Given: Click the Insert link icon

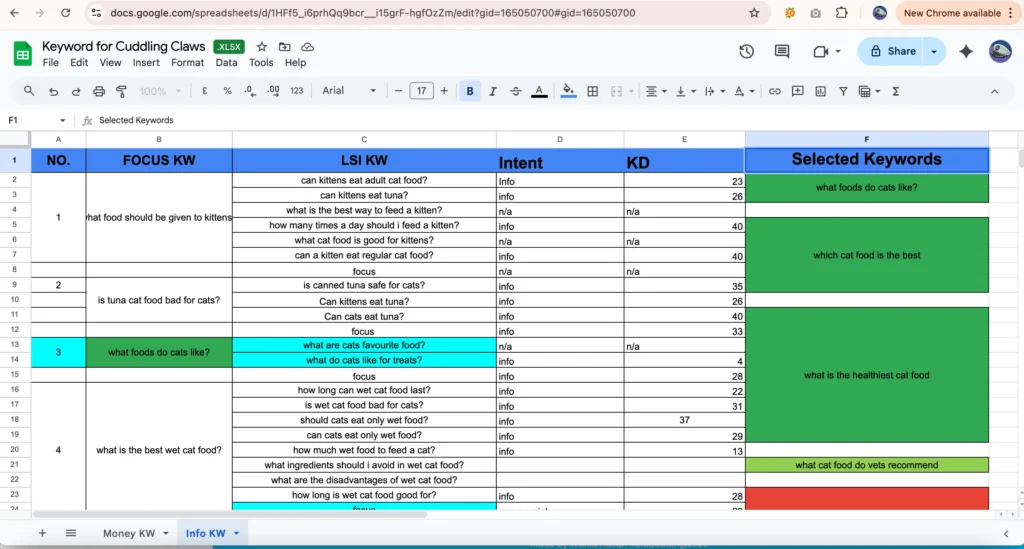Looking at the screenshot, I should (774, 91).
